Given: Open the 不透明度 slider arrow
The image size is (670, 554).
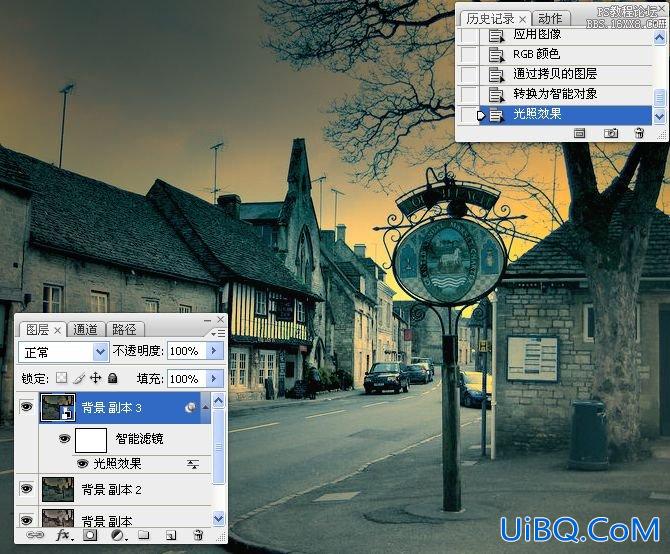Looking at the screenshot, I should (215, 351).
